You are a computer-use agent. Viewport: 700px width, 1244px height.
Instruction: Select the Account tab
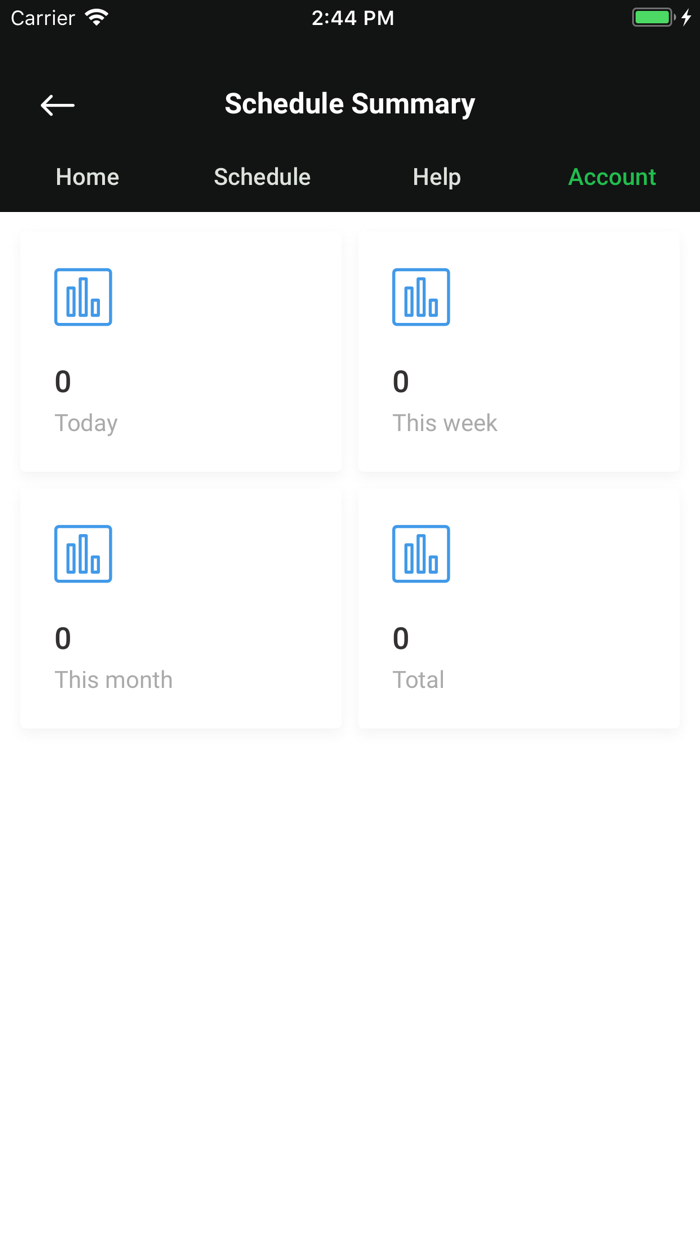click(x=612, y=177)
